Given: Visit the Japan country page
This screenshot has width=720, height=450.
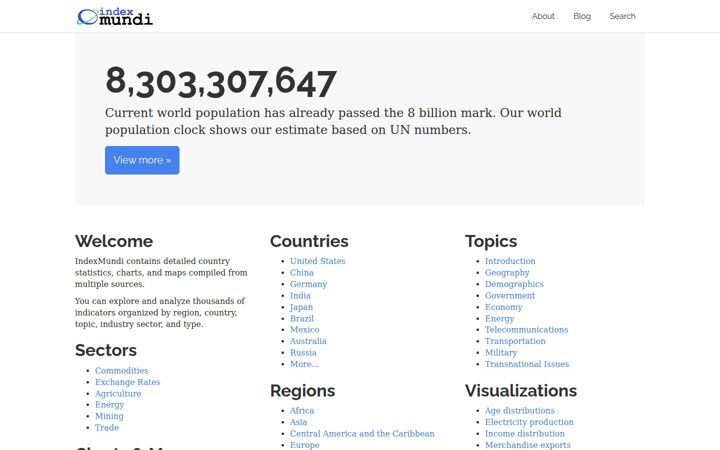Looking at the screenshot, I should [301, 307].
